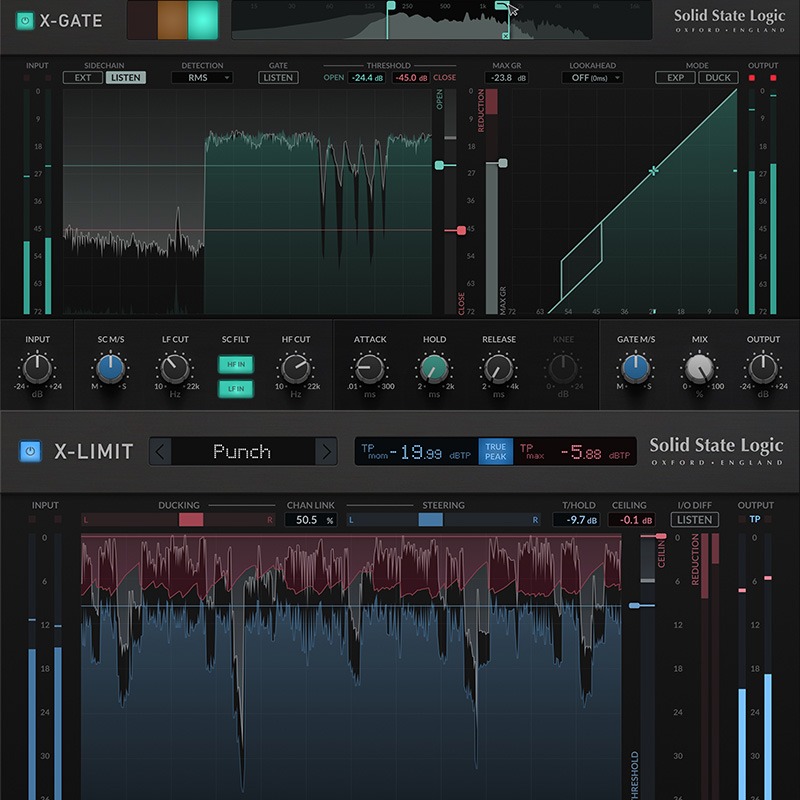The height and width of the screenshot is (800, 800).
Task: Toggle the X-GATE power button
Action: coord(24,21)
